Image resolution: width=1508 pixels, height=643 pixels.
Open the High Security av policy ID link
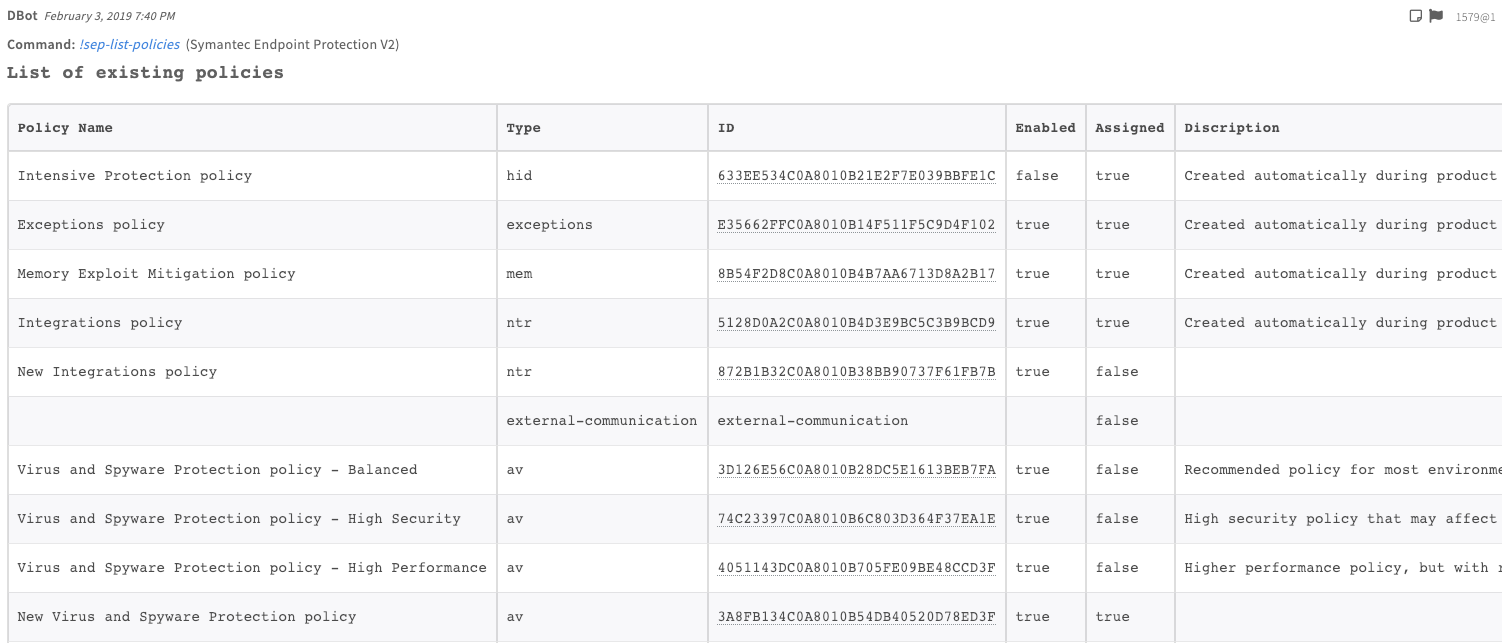point(855,518)
